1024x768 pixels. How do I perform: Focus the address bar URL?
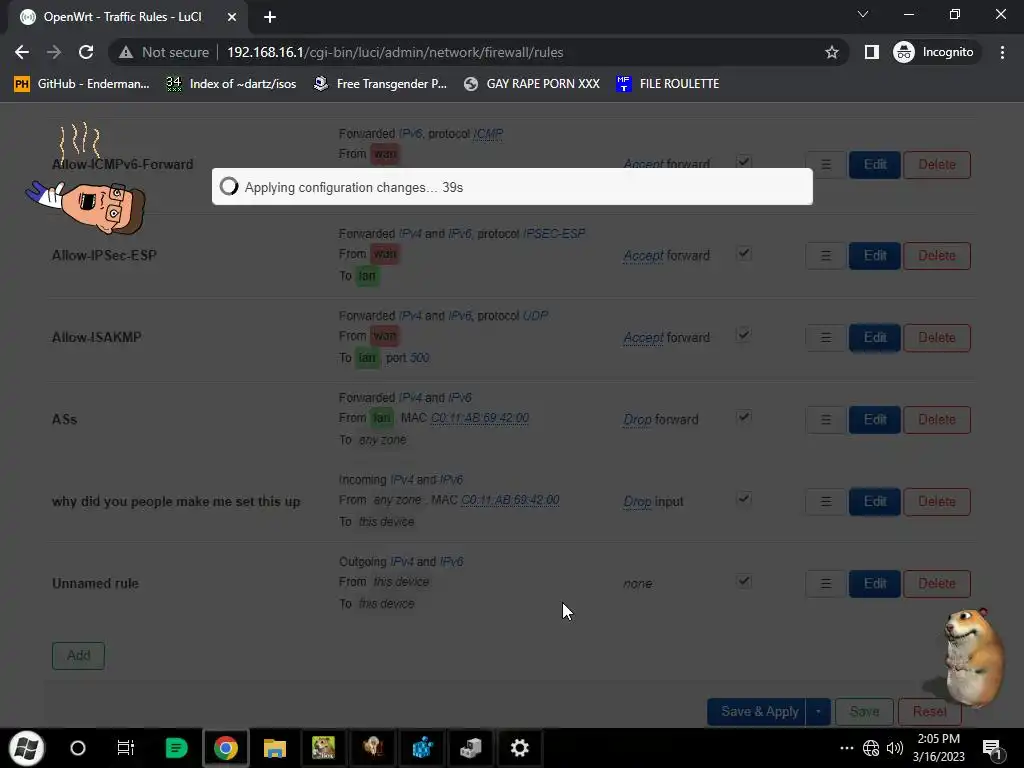[x=395, y=52]
